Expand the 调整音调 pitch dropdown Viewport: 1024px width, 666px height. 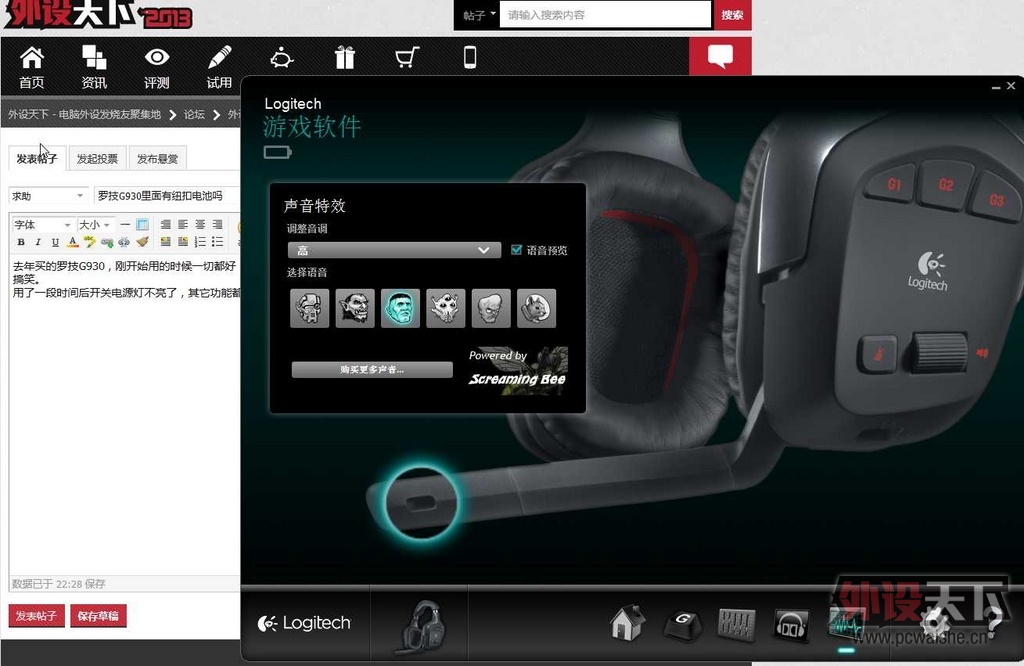[x=394, y=250]
